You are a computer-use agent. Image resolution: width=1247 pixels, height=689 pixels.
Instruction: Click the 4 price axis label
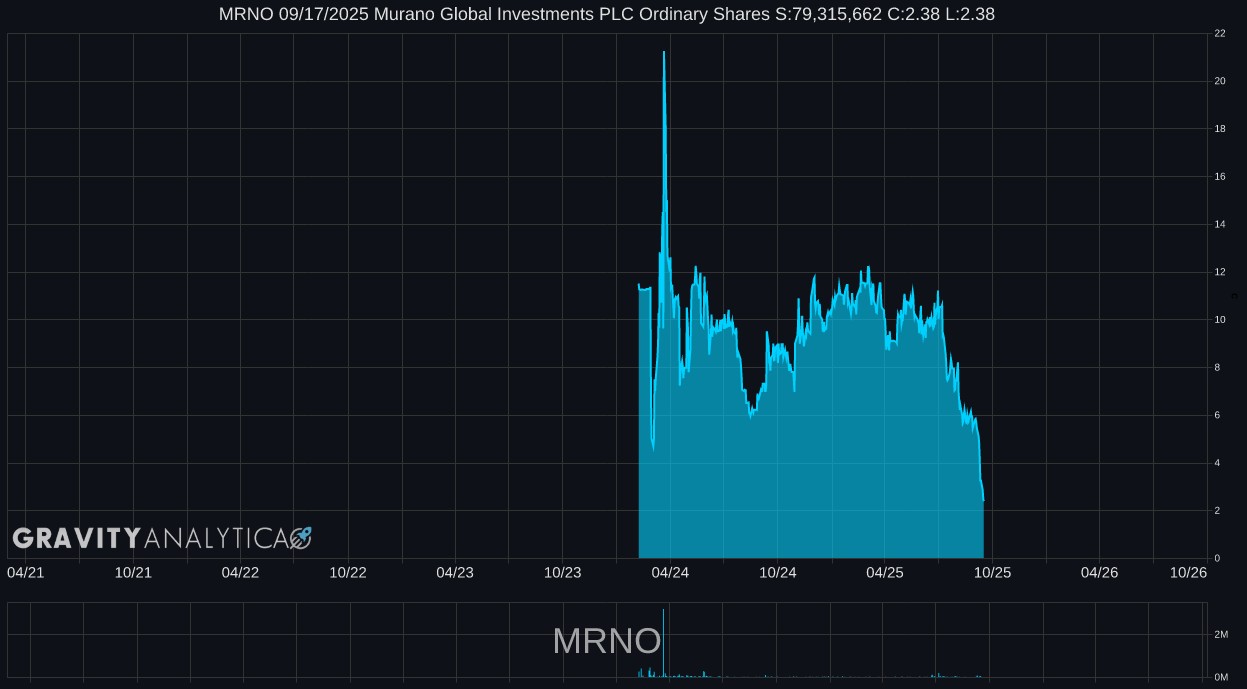(1217, 463)
